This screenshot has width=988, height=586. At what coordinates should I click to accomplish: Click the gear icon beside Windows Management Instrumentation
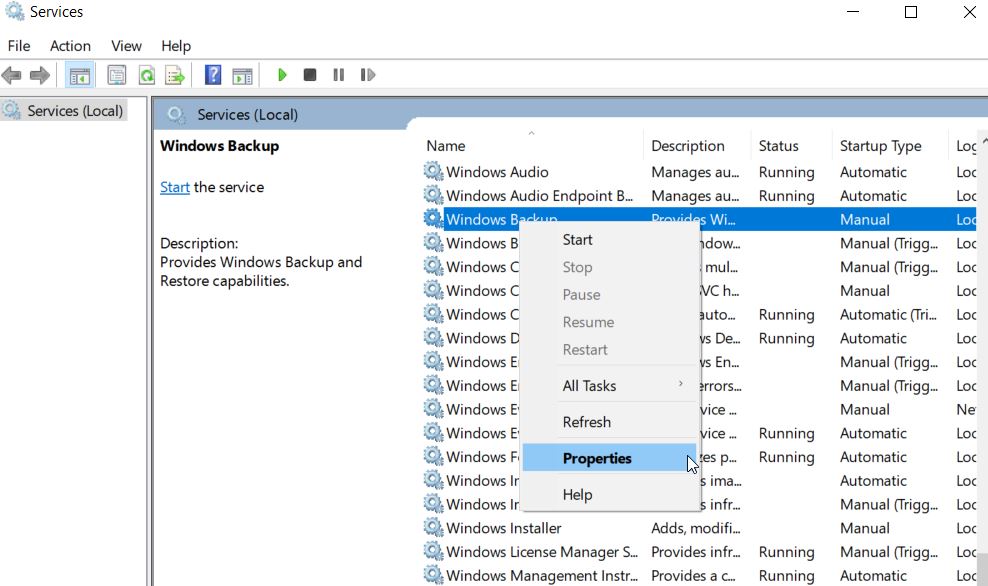point(434,575)
